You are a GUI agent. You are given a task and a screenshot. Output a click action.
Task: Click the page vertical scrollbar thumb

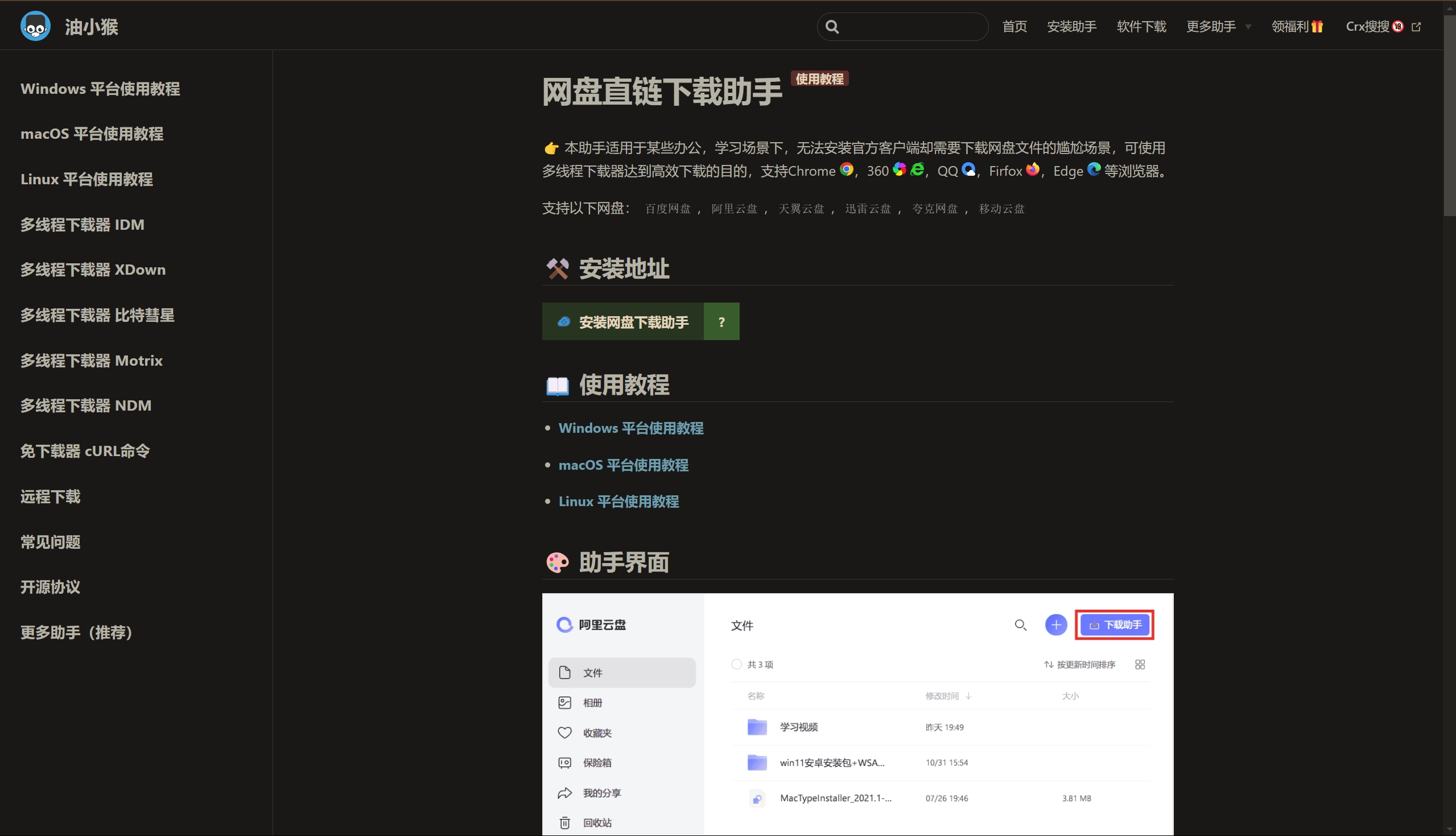tap(1449, 115)
